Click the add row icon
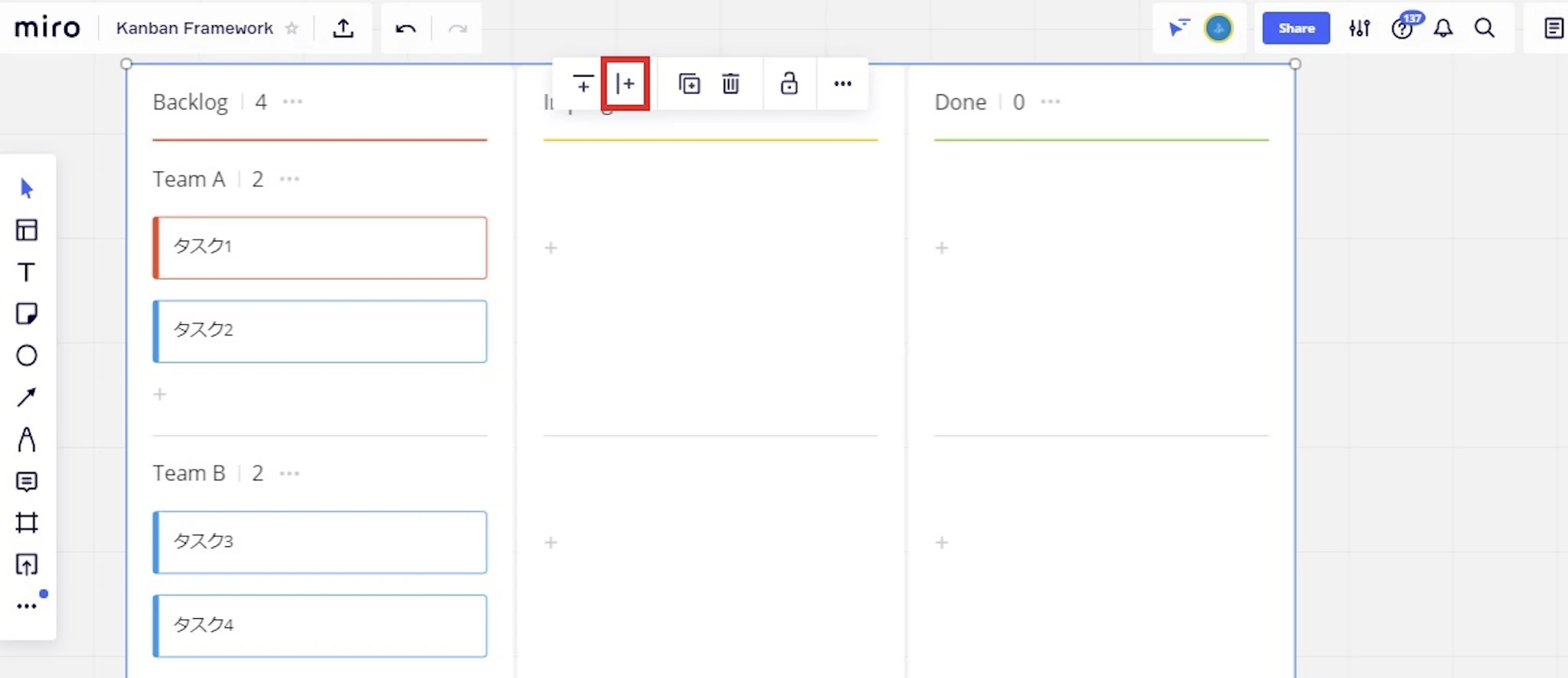 pos(583,84)
